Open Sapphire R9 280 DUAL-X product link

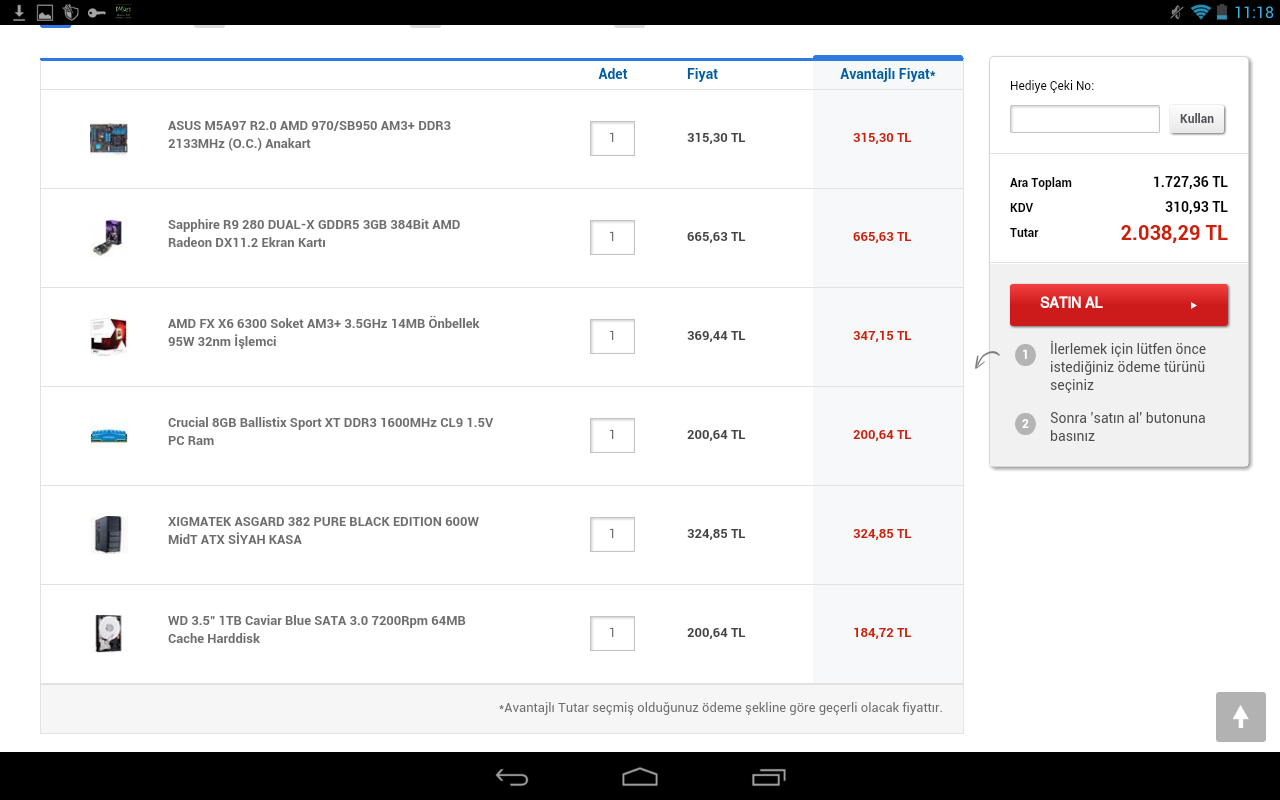coord(314,234)
